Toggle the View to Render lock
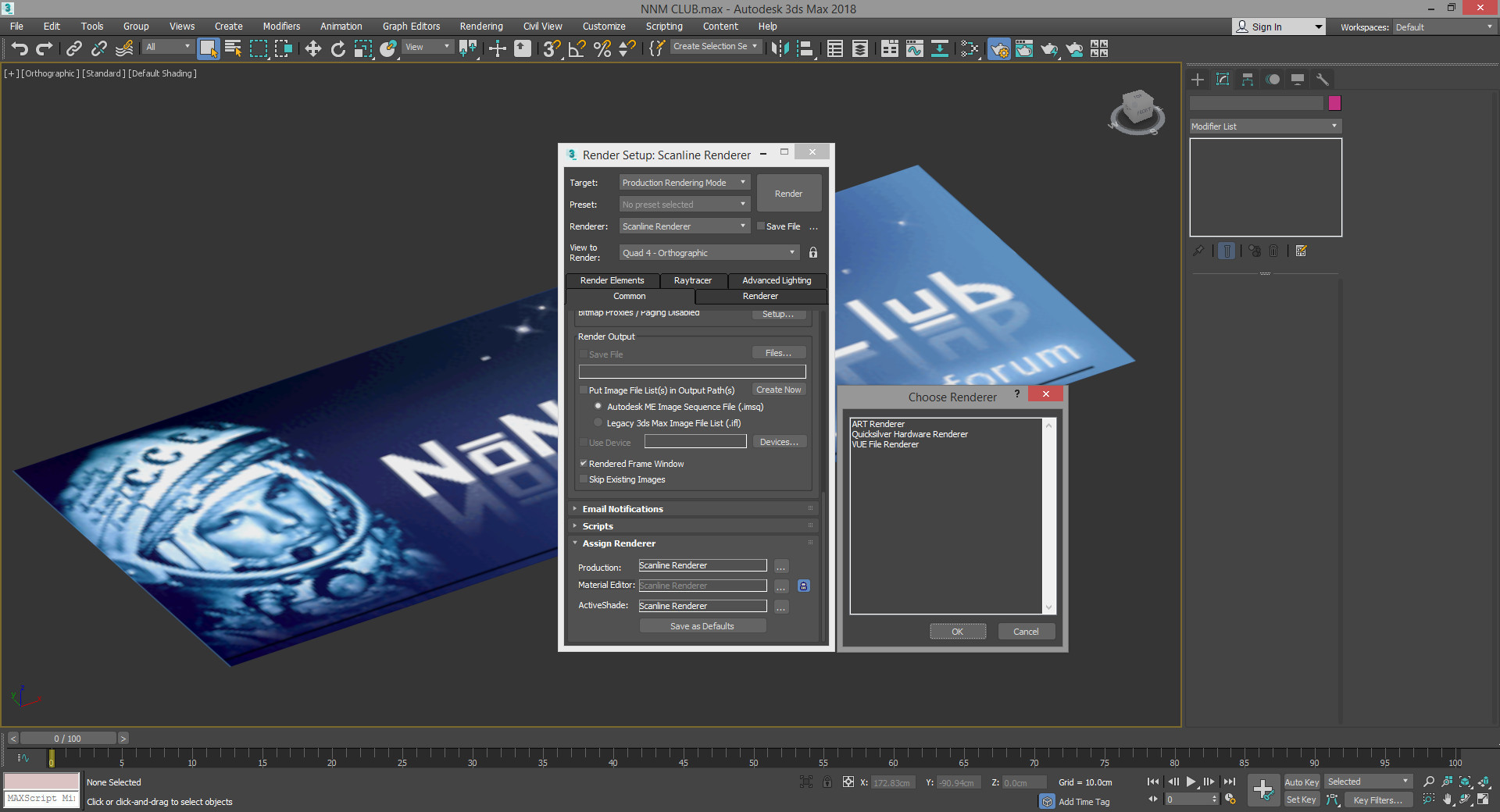Image resolution: width=1500 pixels, height=812 pixels. point(813,252)
